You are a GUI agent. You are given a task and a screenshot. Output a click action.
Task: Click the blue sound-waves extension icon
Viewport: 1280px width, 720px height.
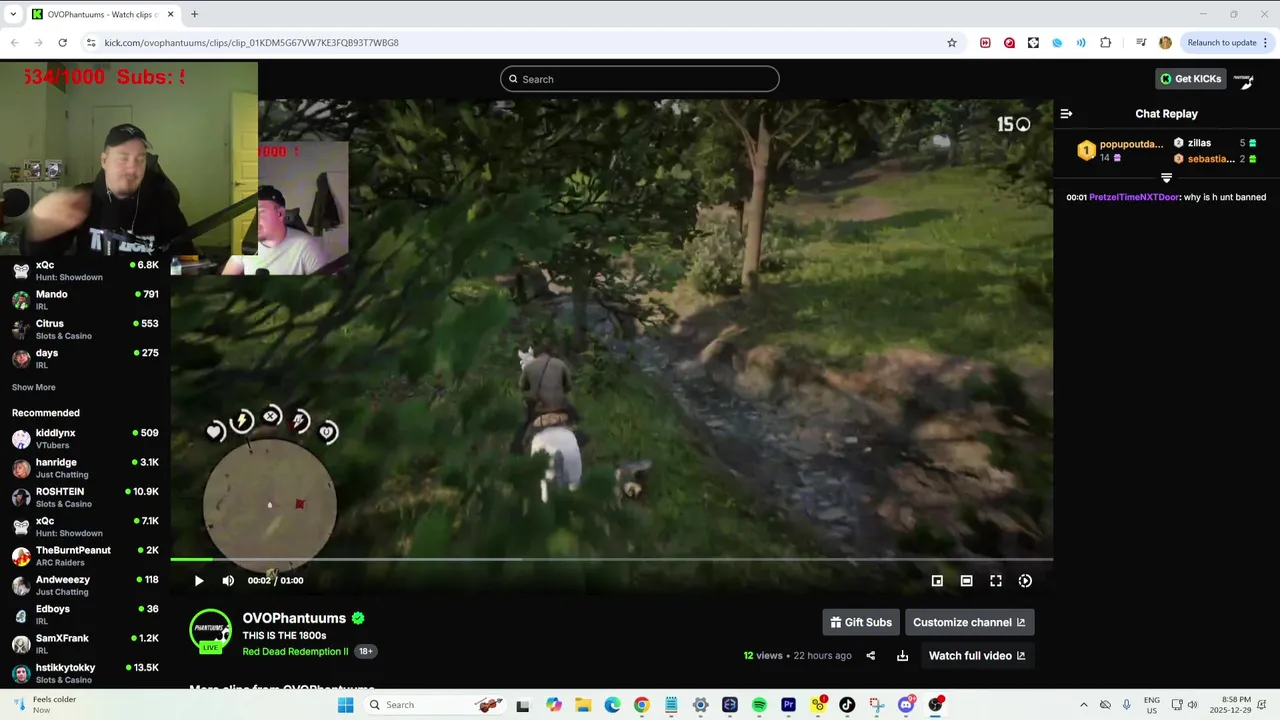(x=1081, y=43)
